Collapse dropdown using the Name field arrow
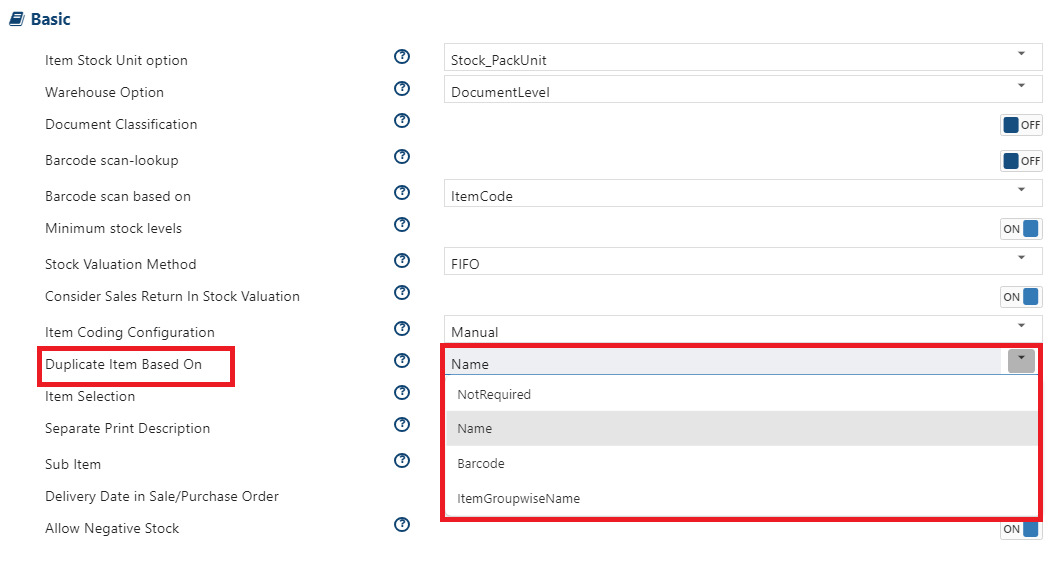This screenshot has height=561, width=1064. pyautogui.click(x=1021, y=360)
